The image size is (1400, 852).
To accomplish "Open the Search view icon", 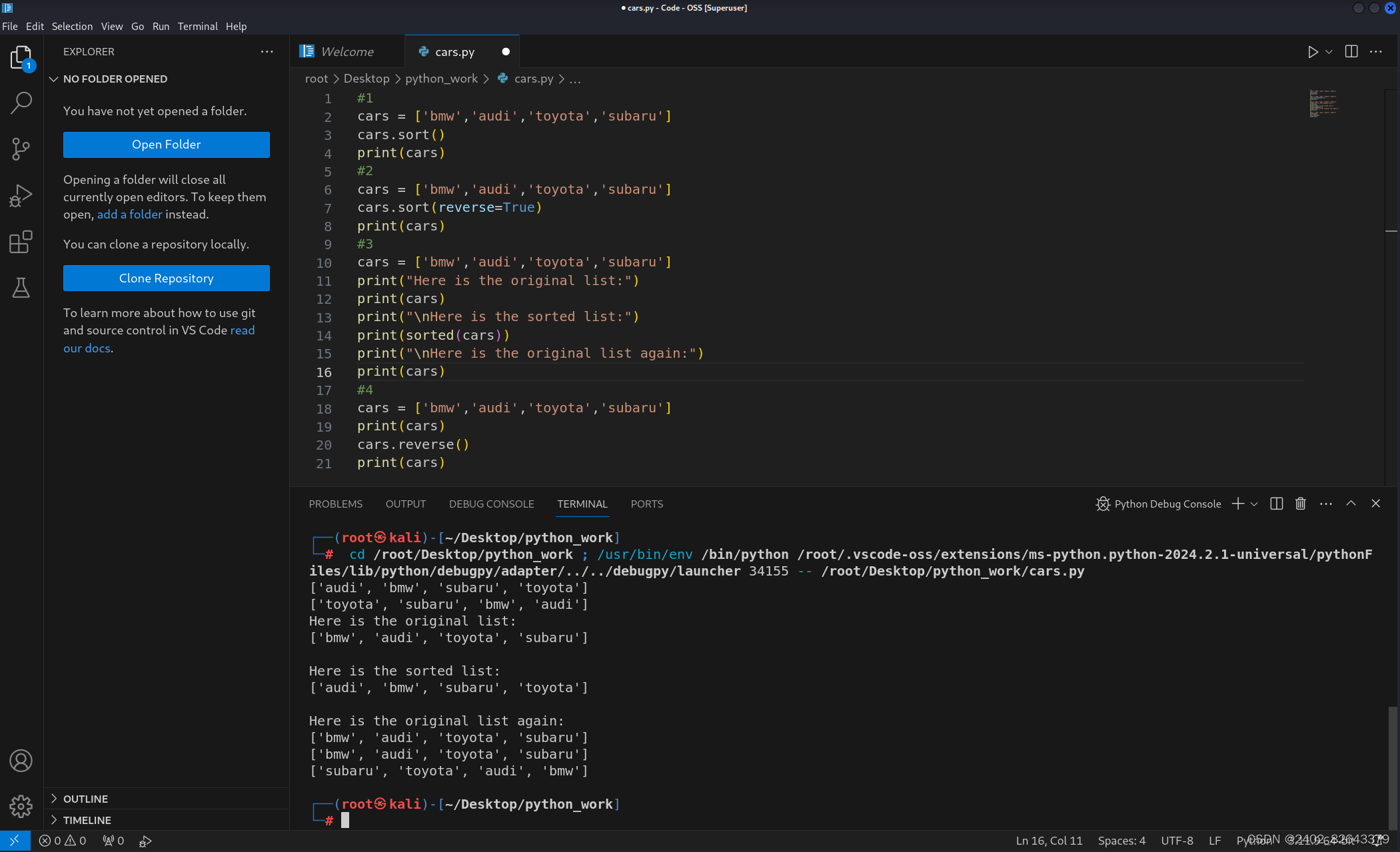I will 21,103.
